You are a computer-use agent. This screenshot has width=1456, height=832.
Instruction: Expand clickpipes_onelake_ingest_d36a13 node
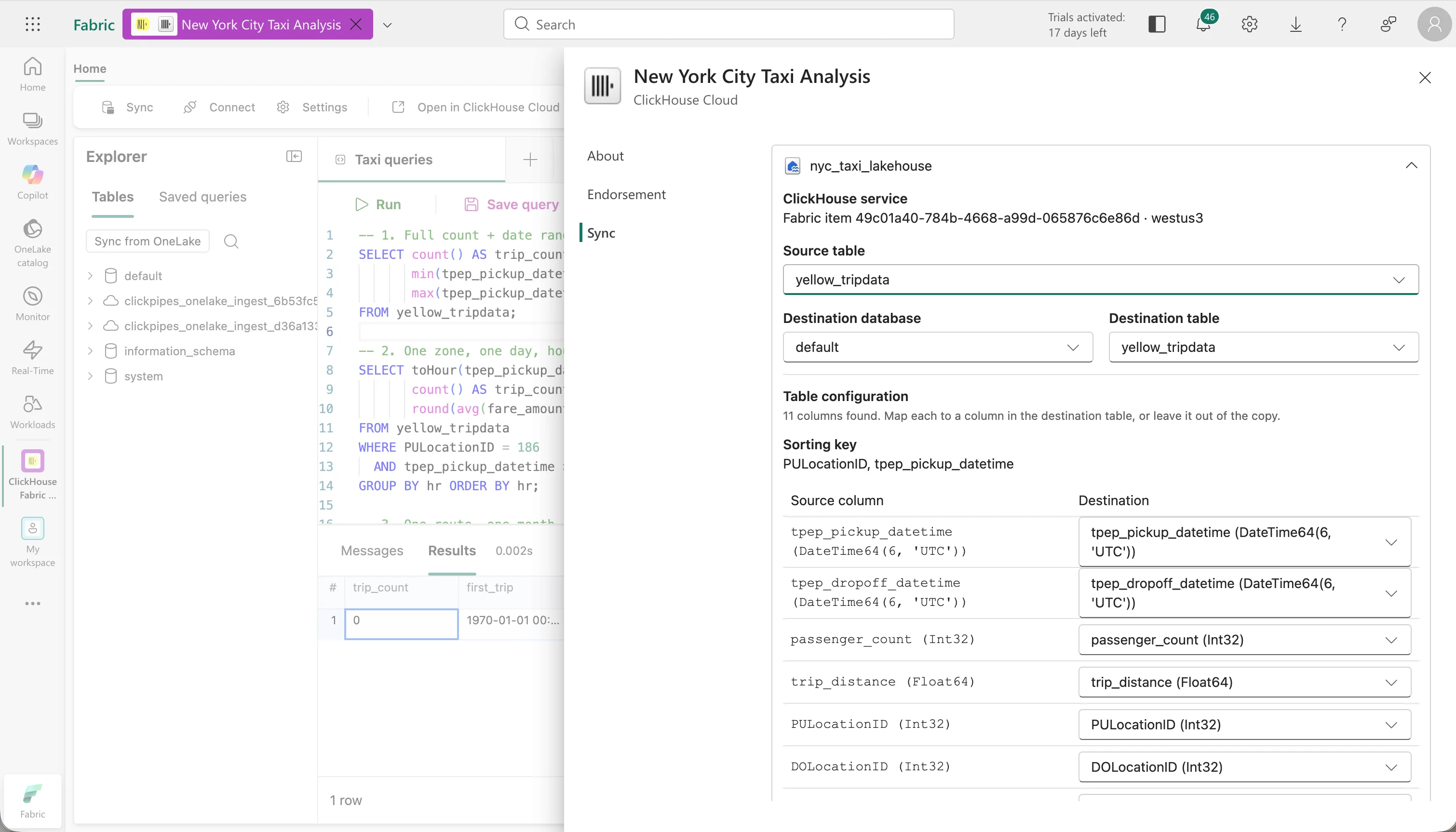tap(90, 326)
